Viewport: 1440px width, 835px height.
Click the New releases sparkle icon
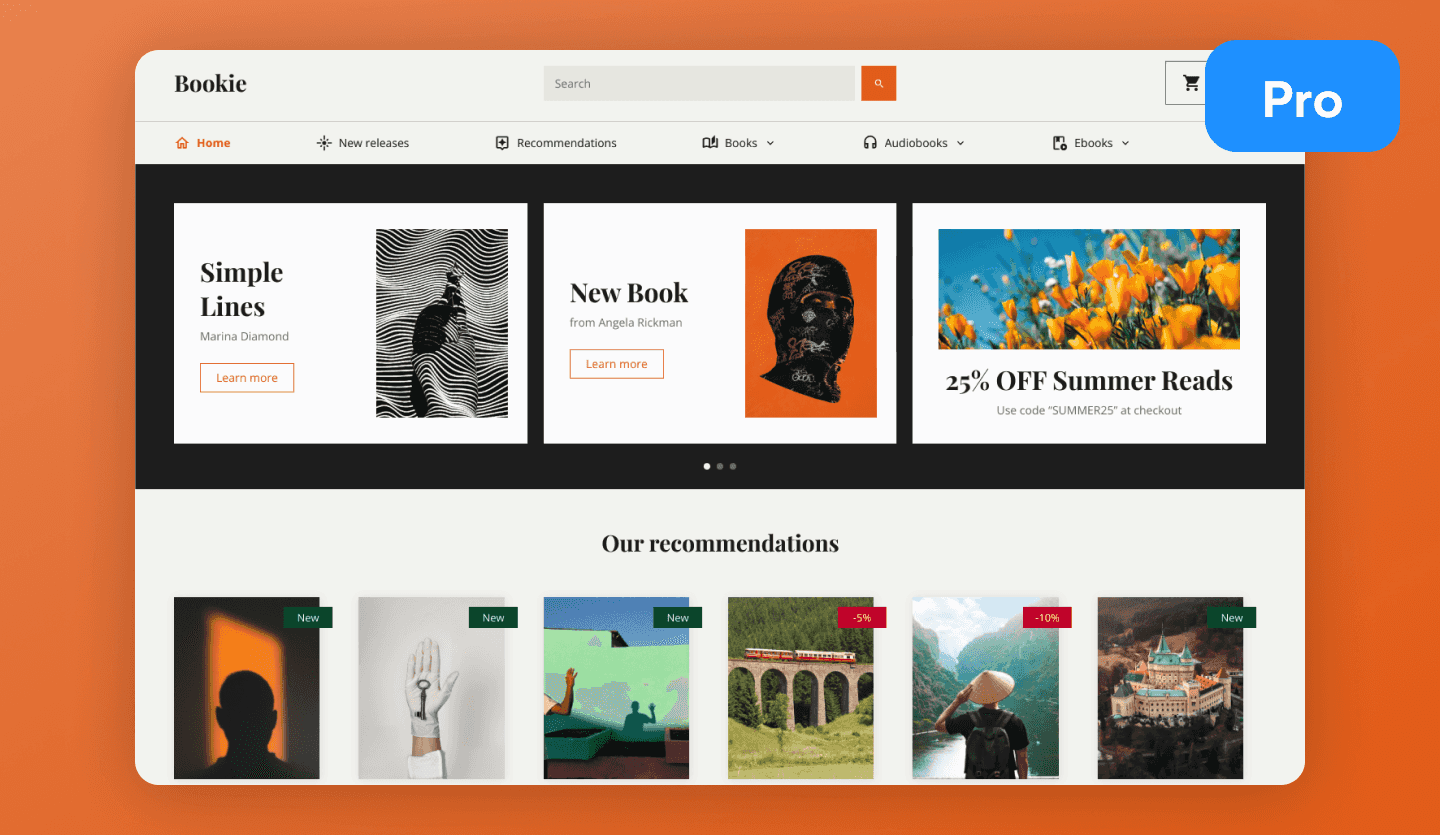tap(324, 143)
